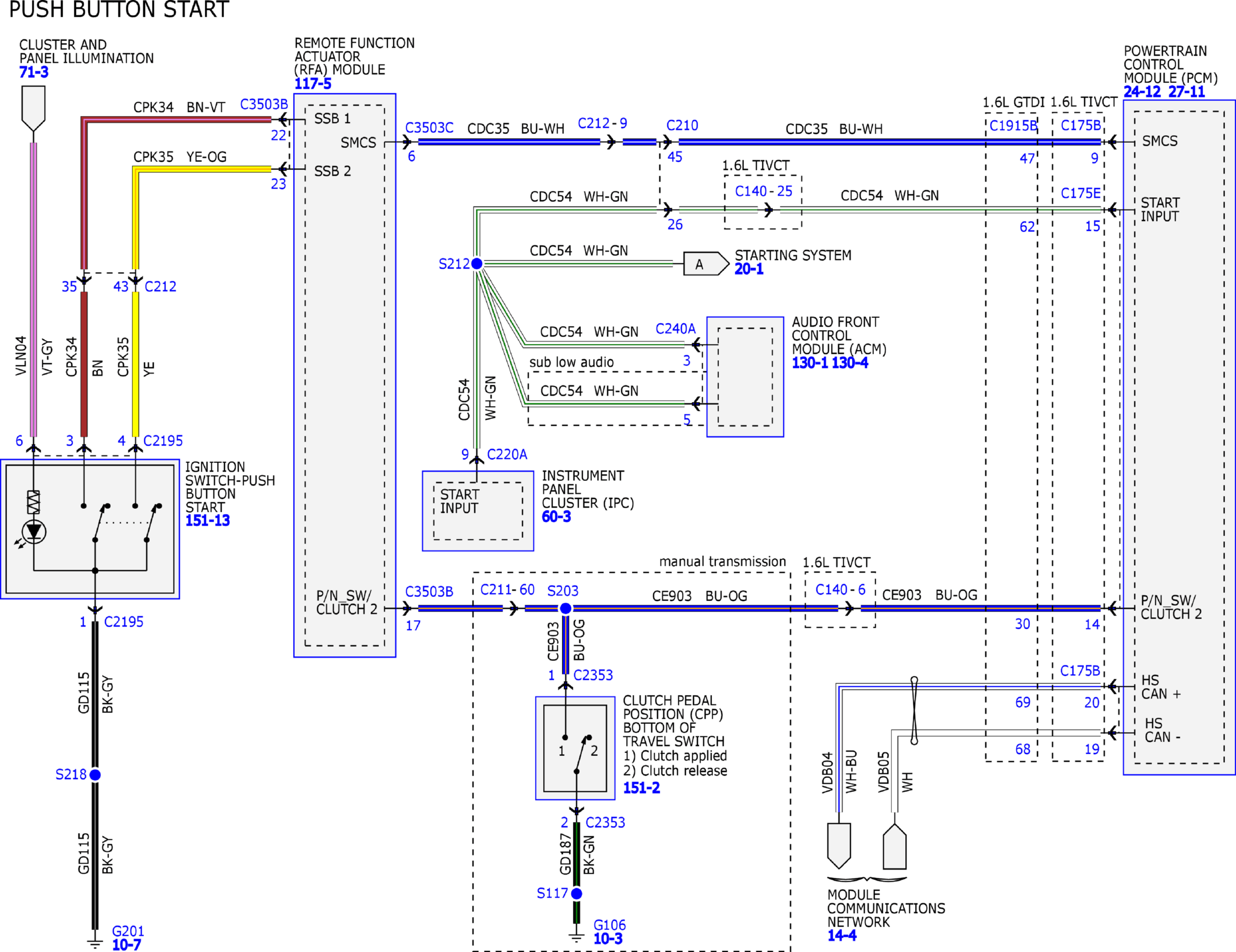Open page reference 71-3 cluster illumination

[x=34, y=73]
